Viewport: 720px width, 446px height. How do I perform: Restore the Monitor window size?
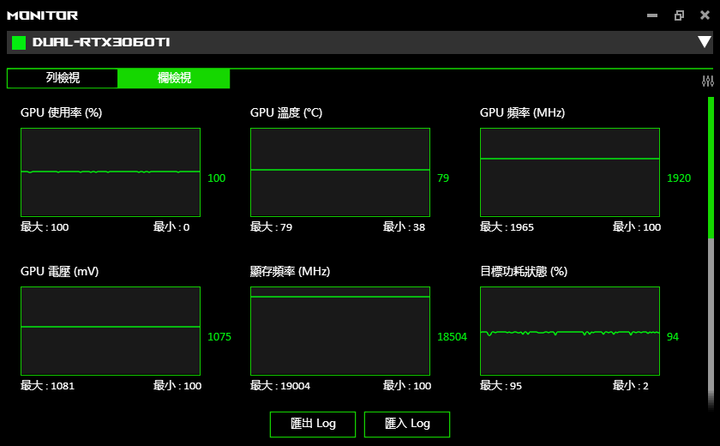(x=679, y=16)
